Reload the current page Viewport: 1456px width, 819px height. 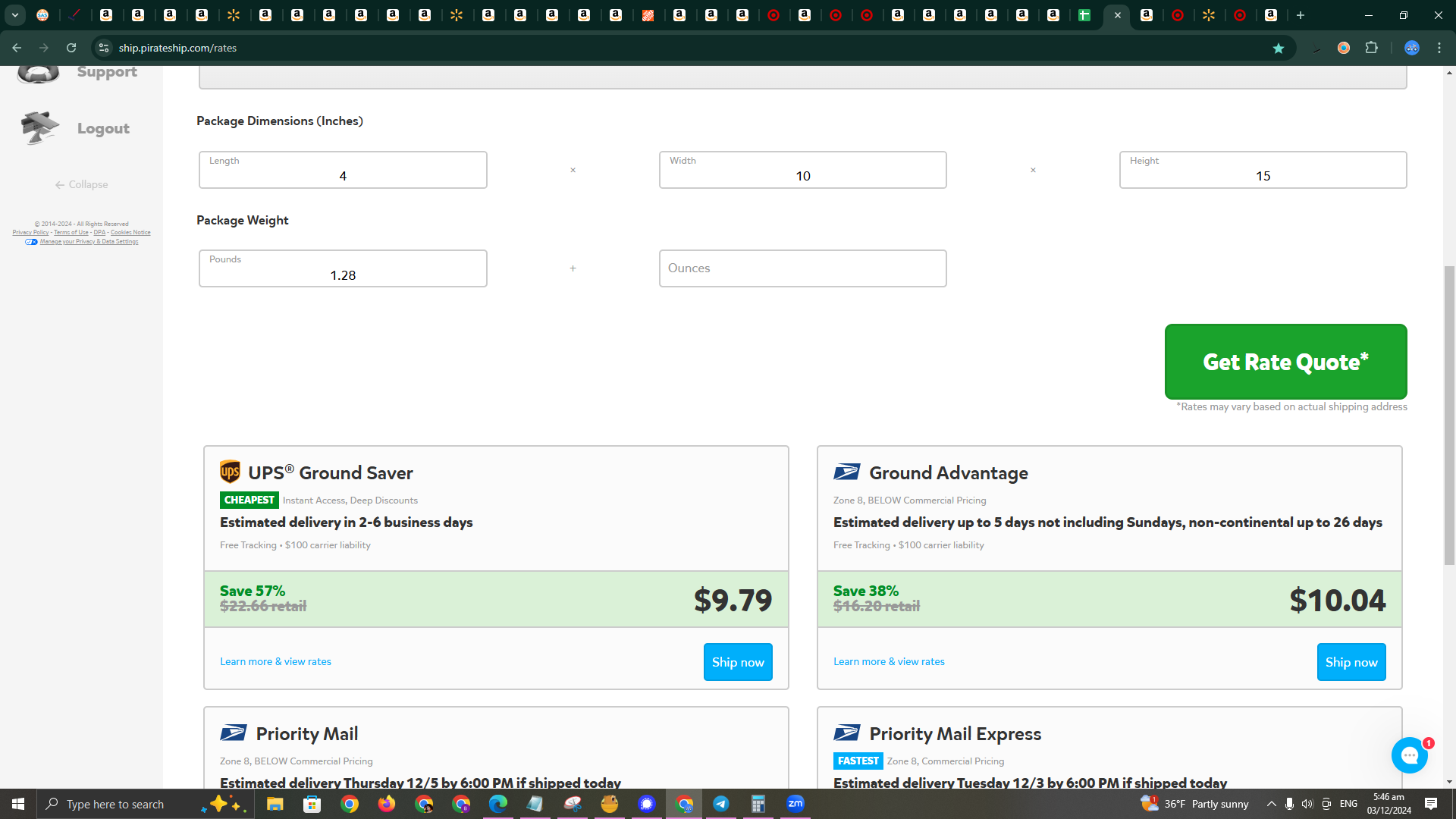click(x=71, y=48)
